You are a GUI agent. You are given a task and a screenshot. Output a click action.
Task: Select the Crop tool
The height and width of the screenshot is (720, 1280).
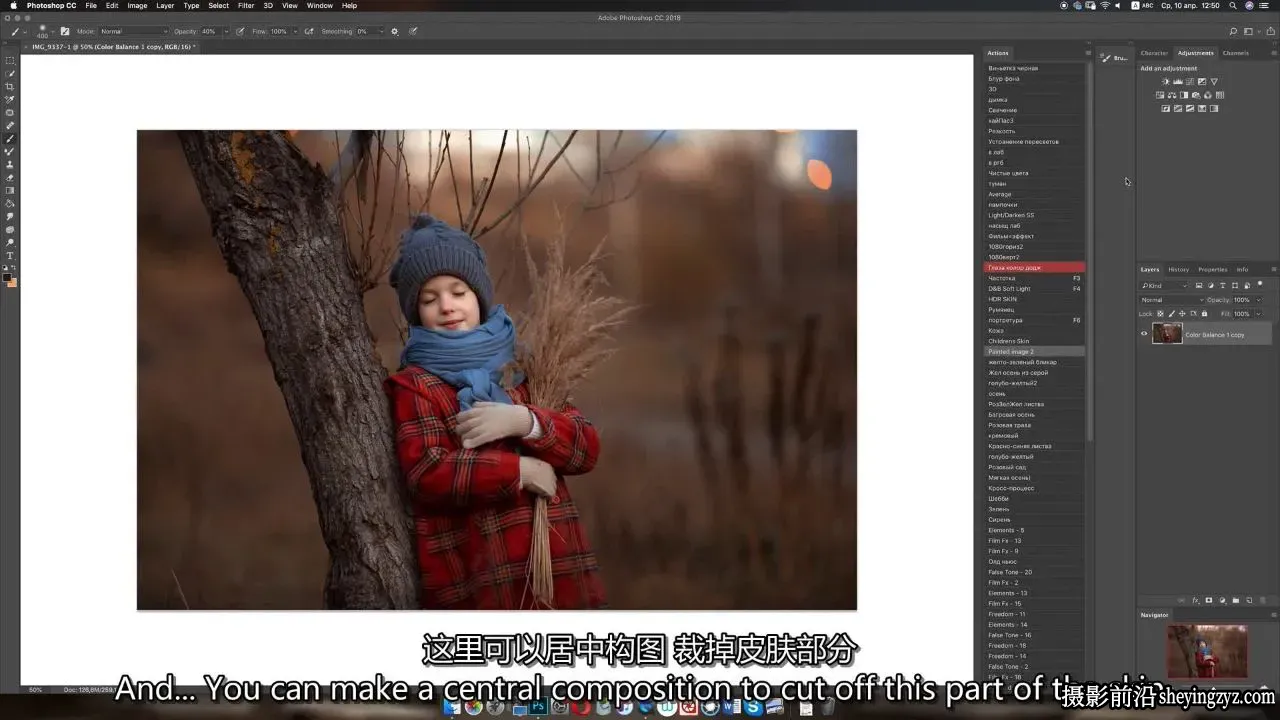[x=10, y=86]
